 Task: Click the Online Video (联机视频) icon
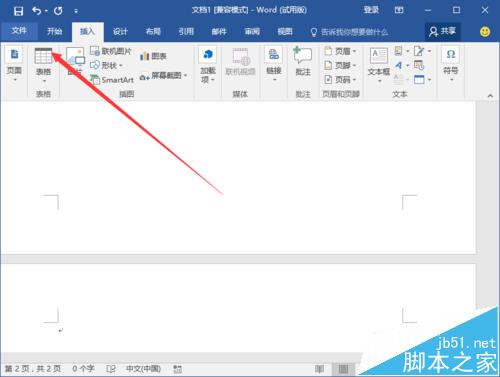[x=241, y=57]
